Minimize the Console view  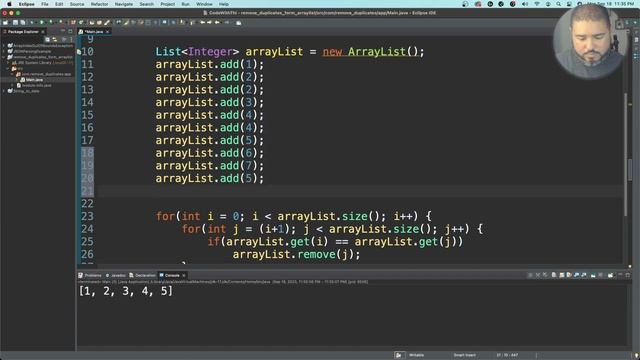click(620, 275)
